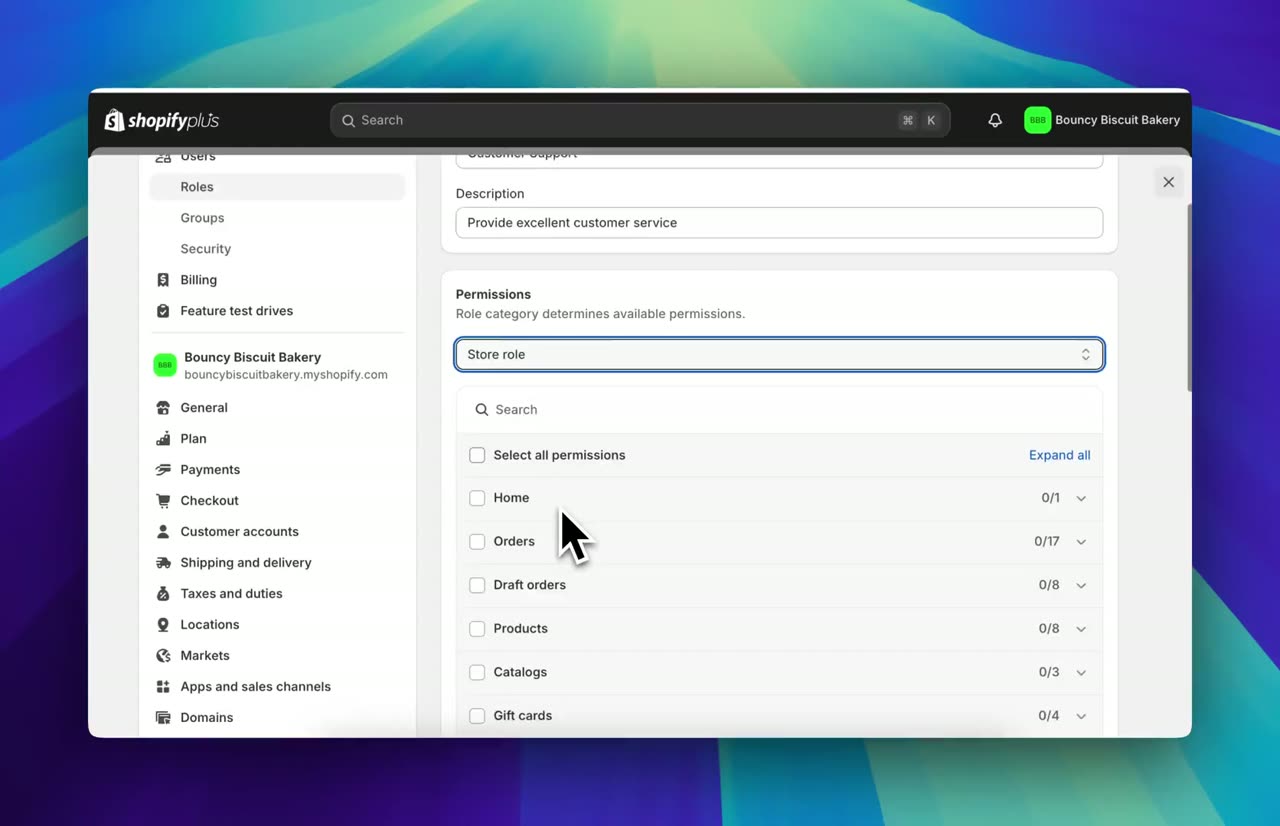Click the search magnifier icon in top bar
Image resolution: width=1280 pixels, height=826 pixels.
point(348,120)
